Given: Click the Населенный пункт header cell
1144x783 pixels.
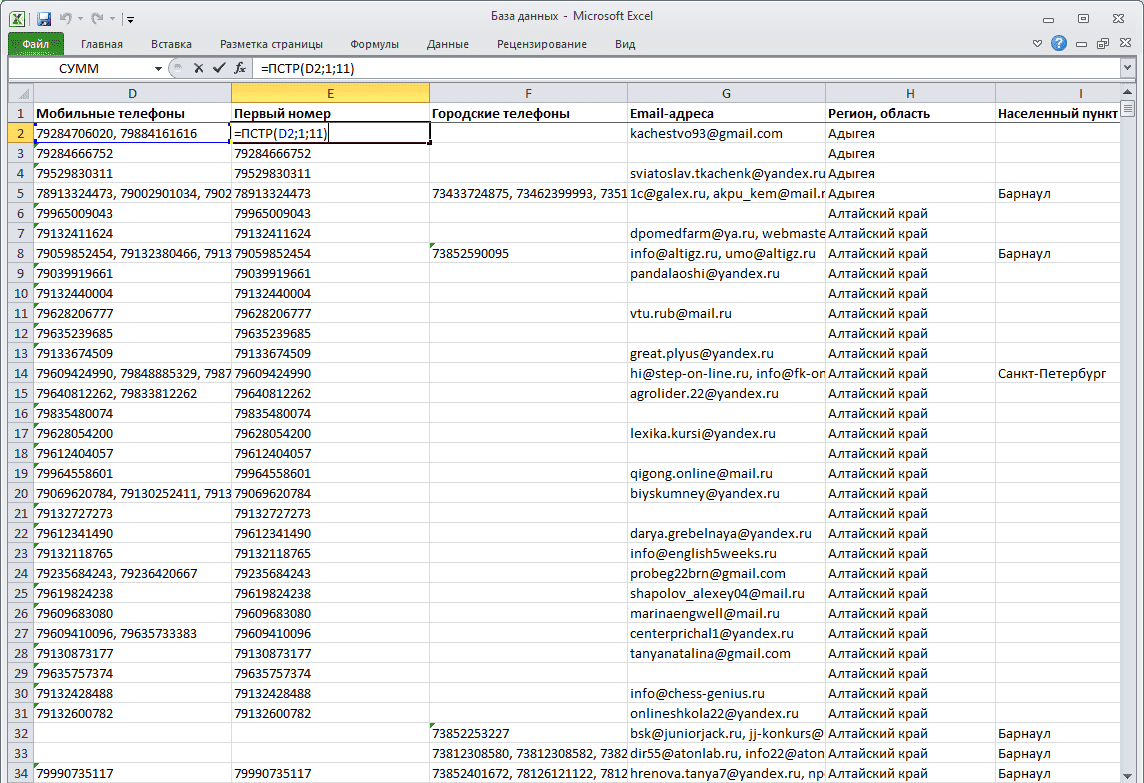Looking at the screenshot, I should (x=1057, y=114).
